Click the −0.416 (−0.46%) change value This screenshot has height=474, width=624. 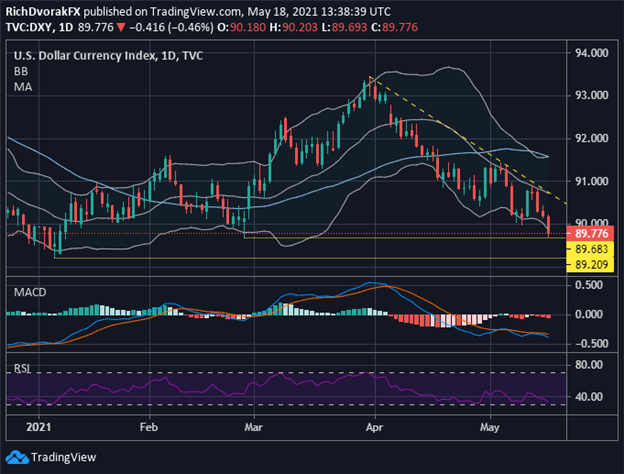click(x=171, y=27)
